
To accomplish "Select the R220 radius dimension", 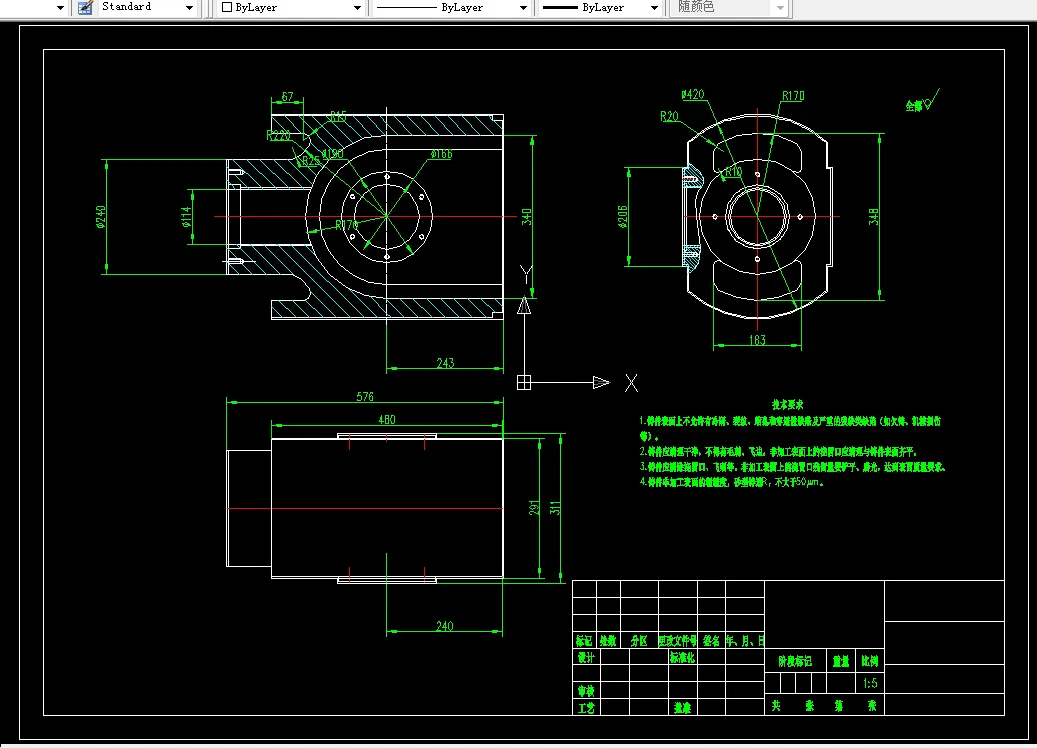I will [x=278, y=136].
